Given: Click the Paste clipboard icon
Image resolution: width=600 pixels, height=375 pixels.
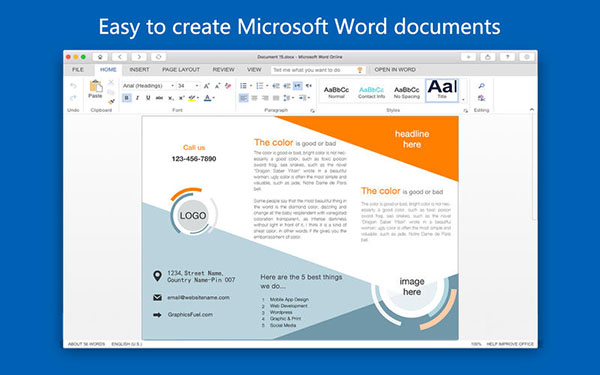Looking at the screenshot, I should click(95, 89).
